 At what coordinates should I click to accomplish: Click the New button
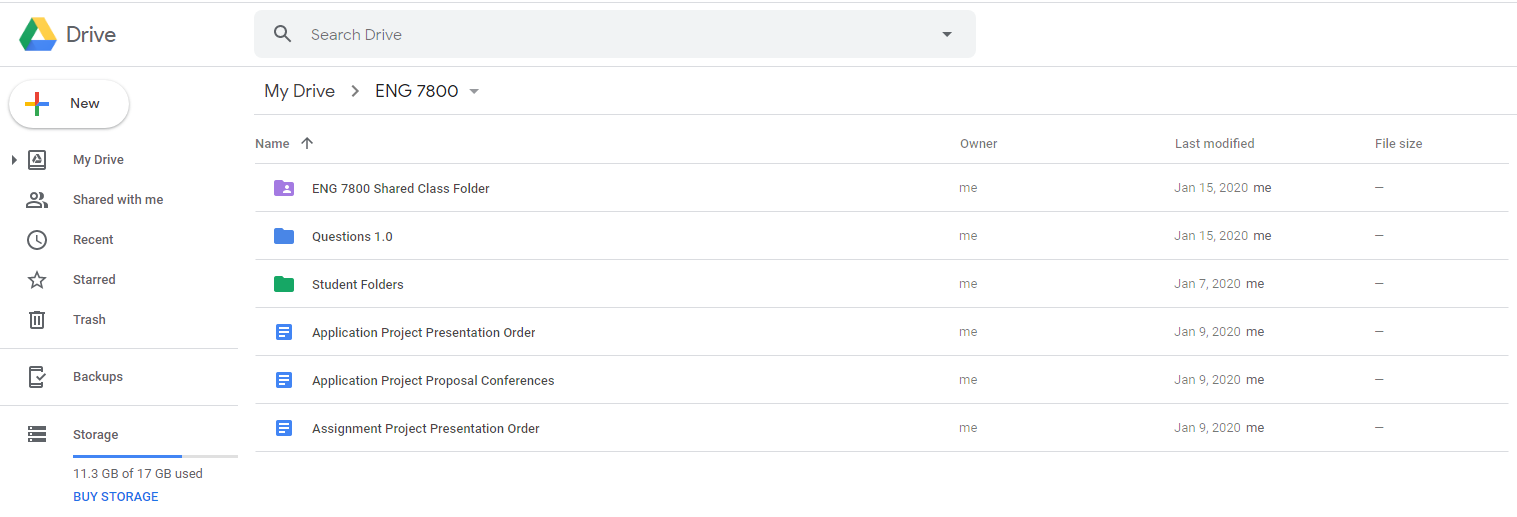[69, 104]
